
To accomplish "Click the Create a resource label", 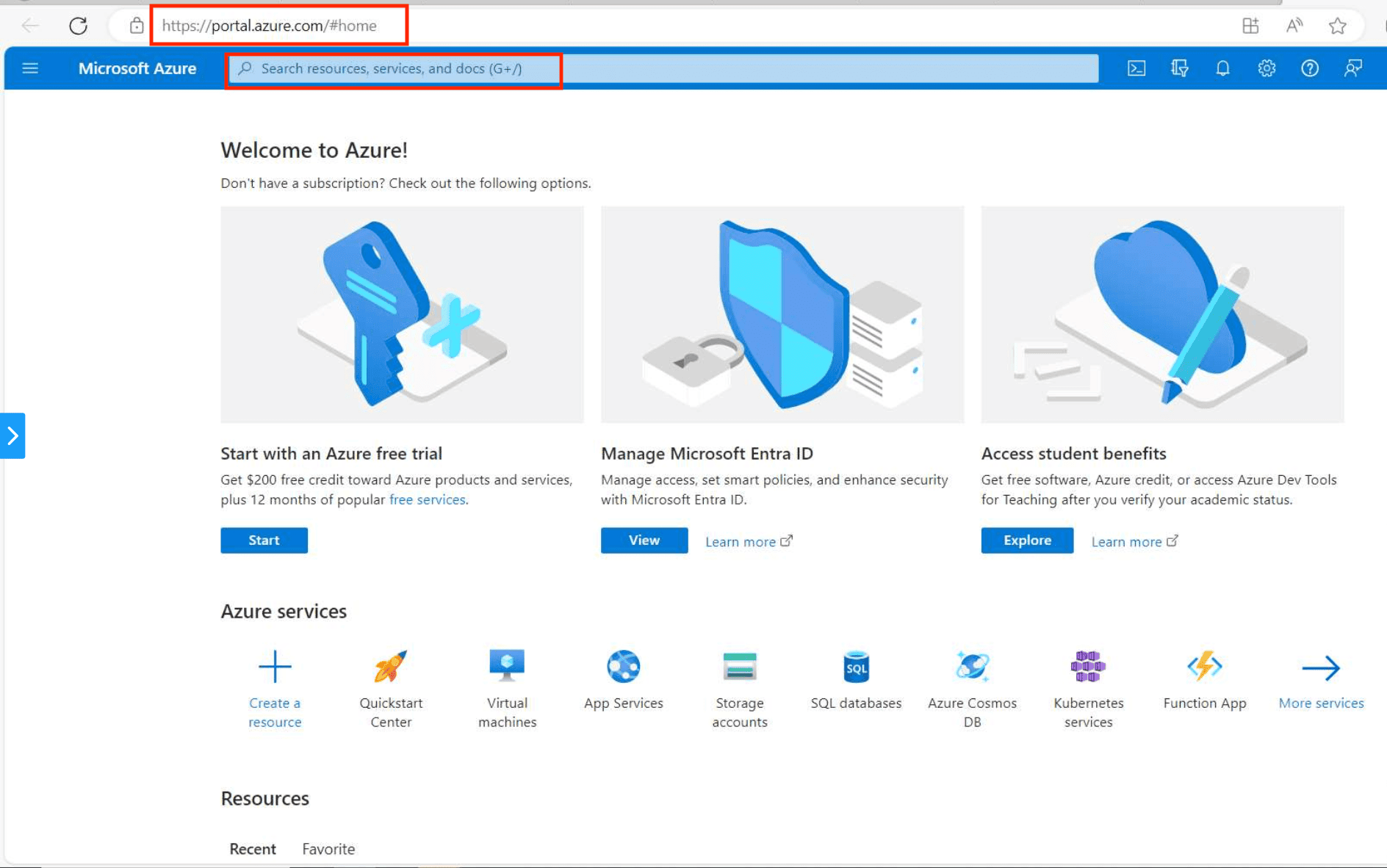I will coord(275,712).
